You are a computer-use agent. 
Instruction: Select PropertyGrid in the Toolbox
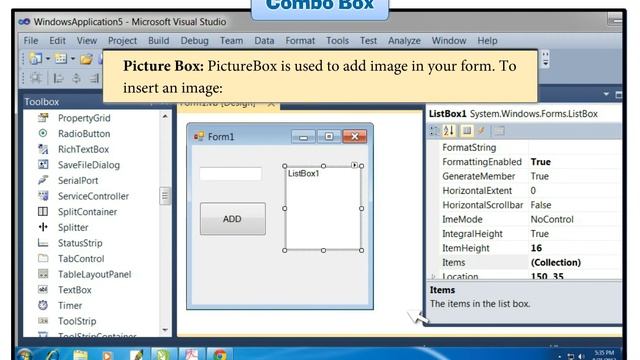[x=84, y=118]
